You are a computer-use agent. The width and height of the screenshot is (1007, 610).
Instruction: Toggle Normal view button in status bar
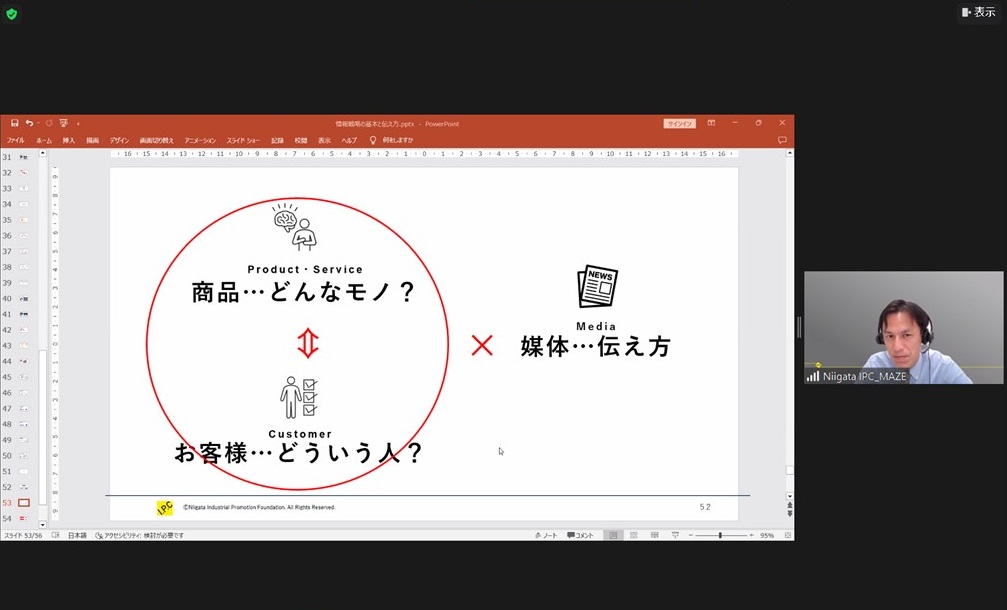[x=613, y=535]
